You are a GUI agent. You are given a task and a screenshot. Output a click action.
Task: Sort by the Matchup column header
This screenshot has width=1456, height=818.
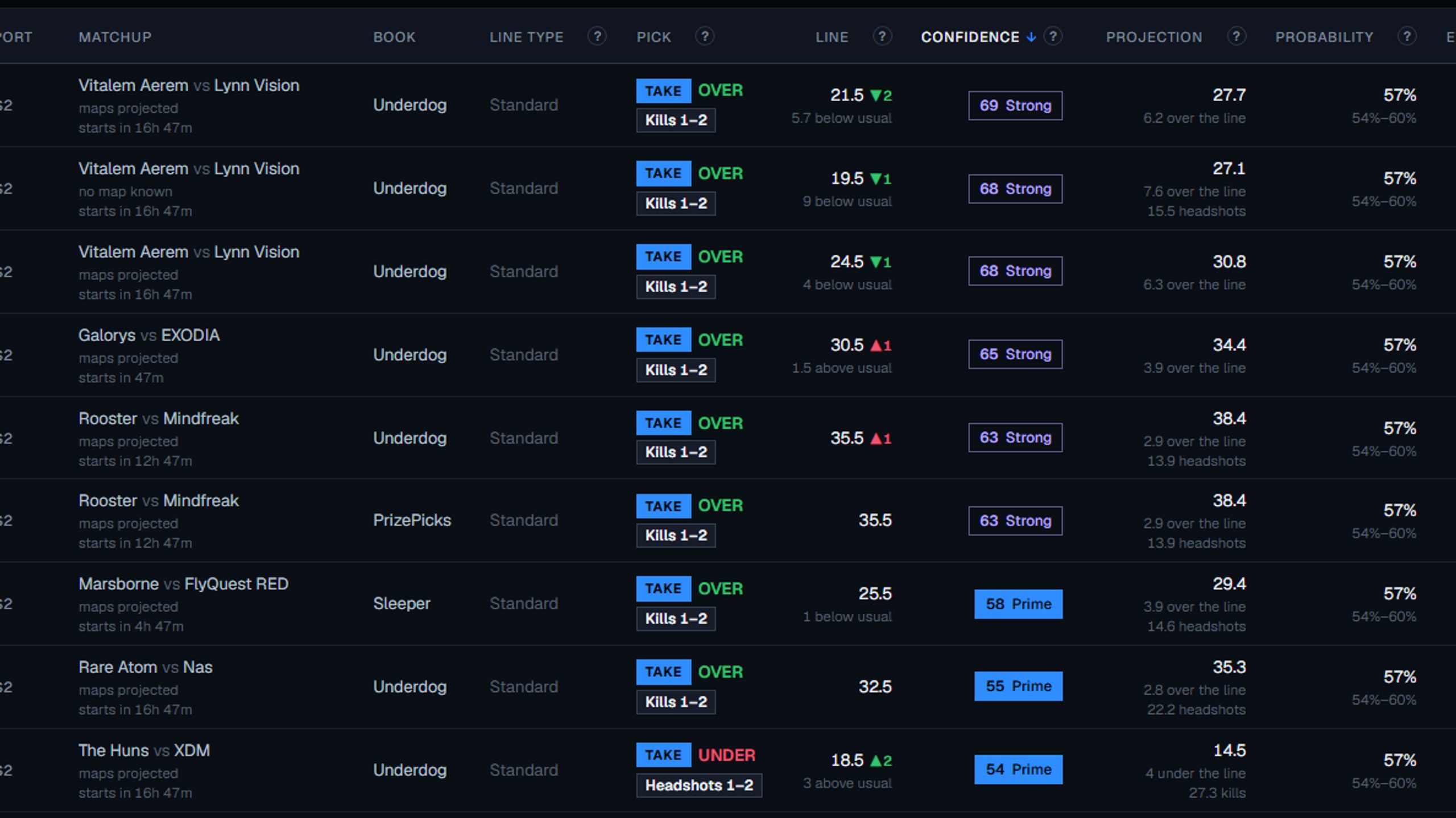coord(115,38)
